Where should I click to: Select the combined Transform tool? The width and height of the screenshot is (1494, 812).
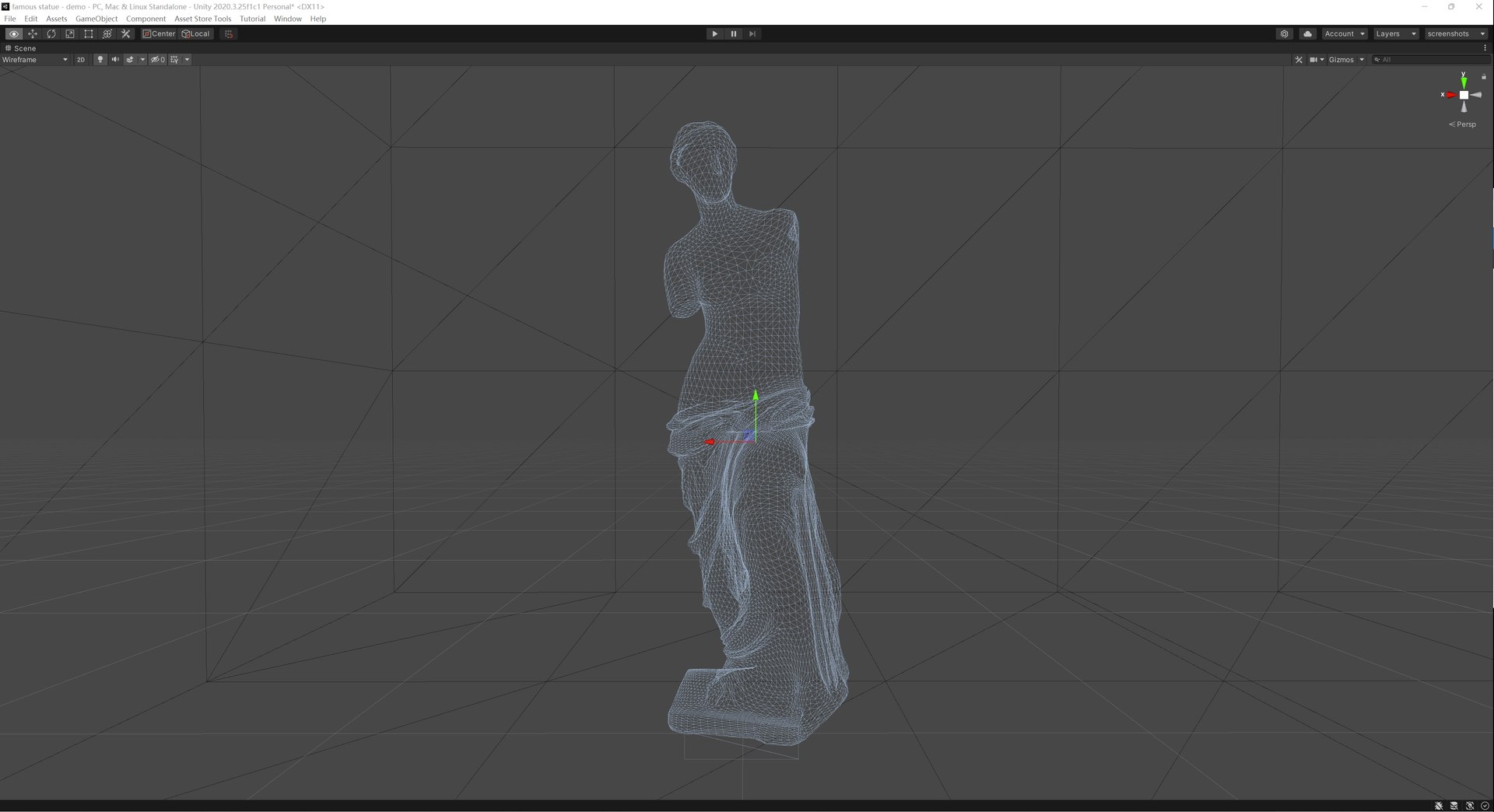click(107, 34)
